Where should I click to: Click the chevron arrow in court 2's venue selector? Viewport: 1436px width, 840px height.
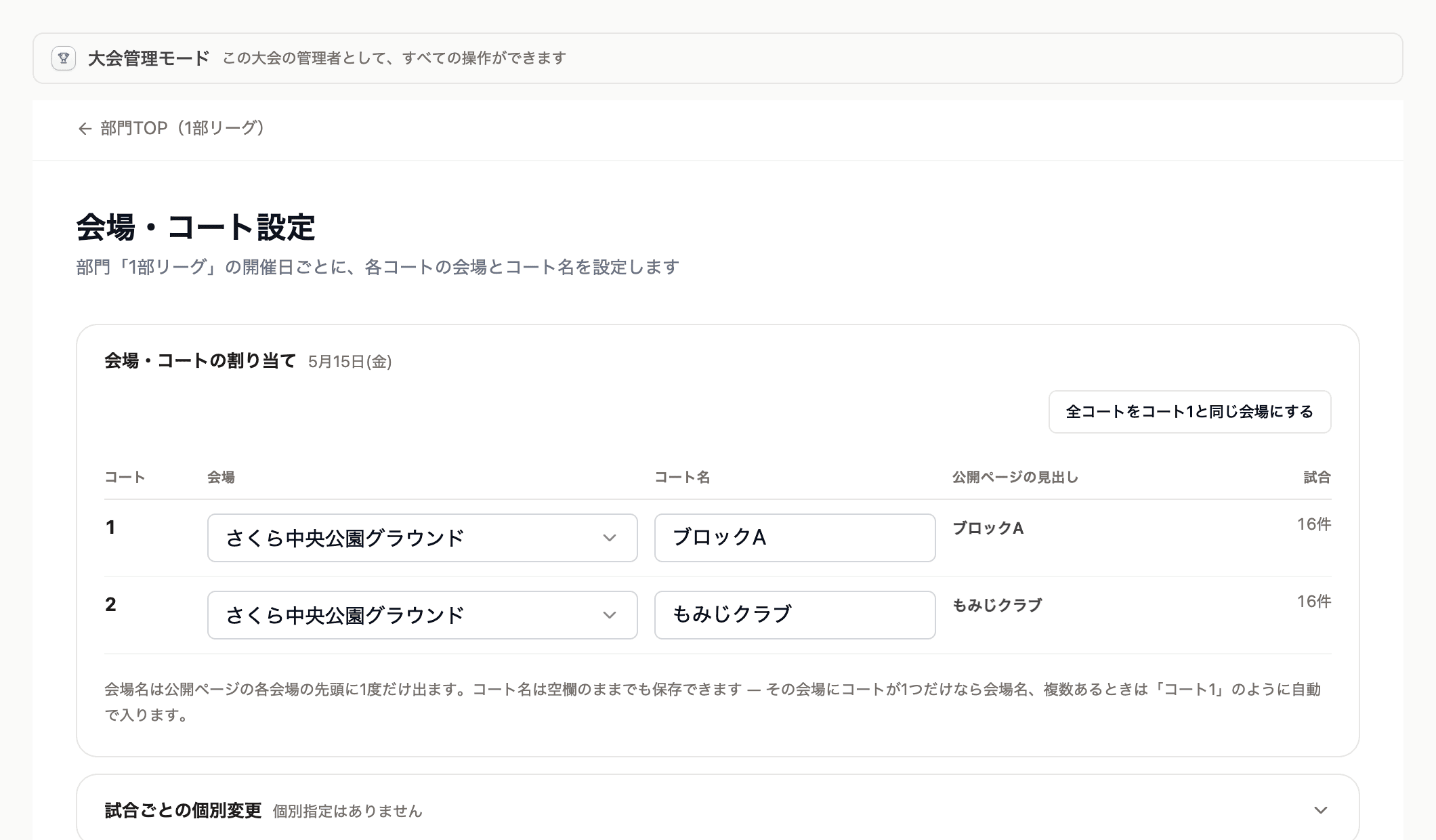tap(609, 615)
